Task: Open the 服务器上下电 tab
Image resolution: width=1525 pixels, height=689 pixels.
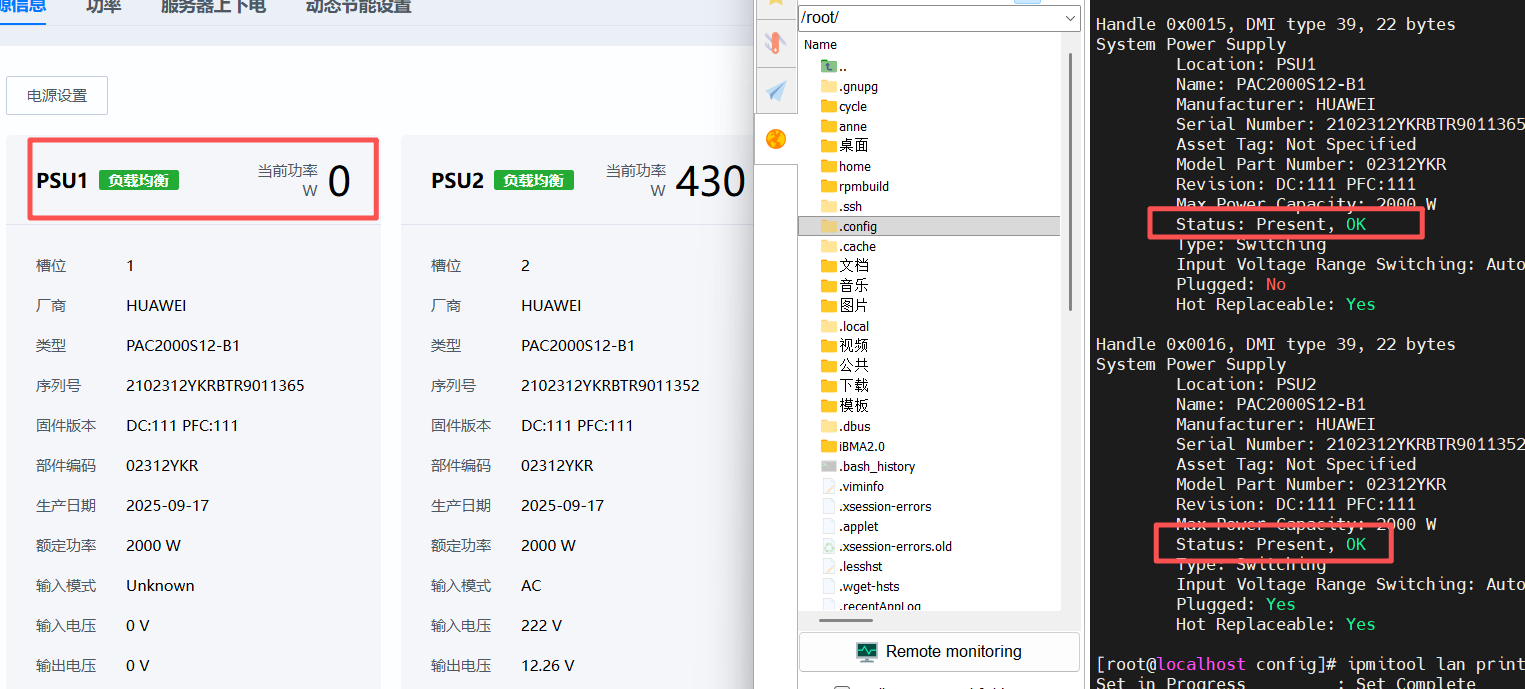Action: 213,7
